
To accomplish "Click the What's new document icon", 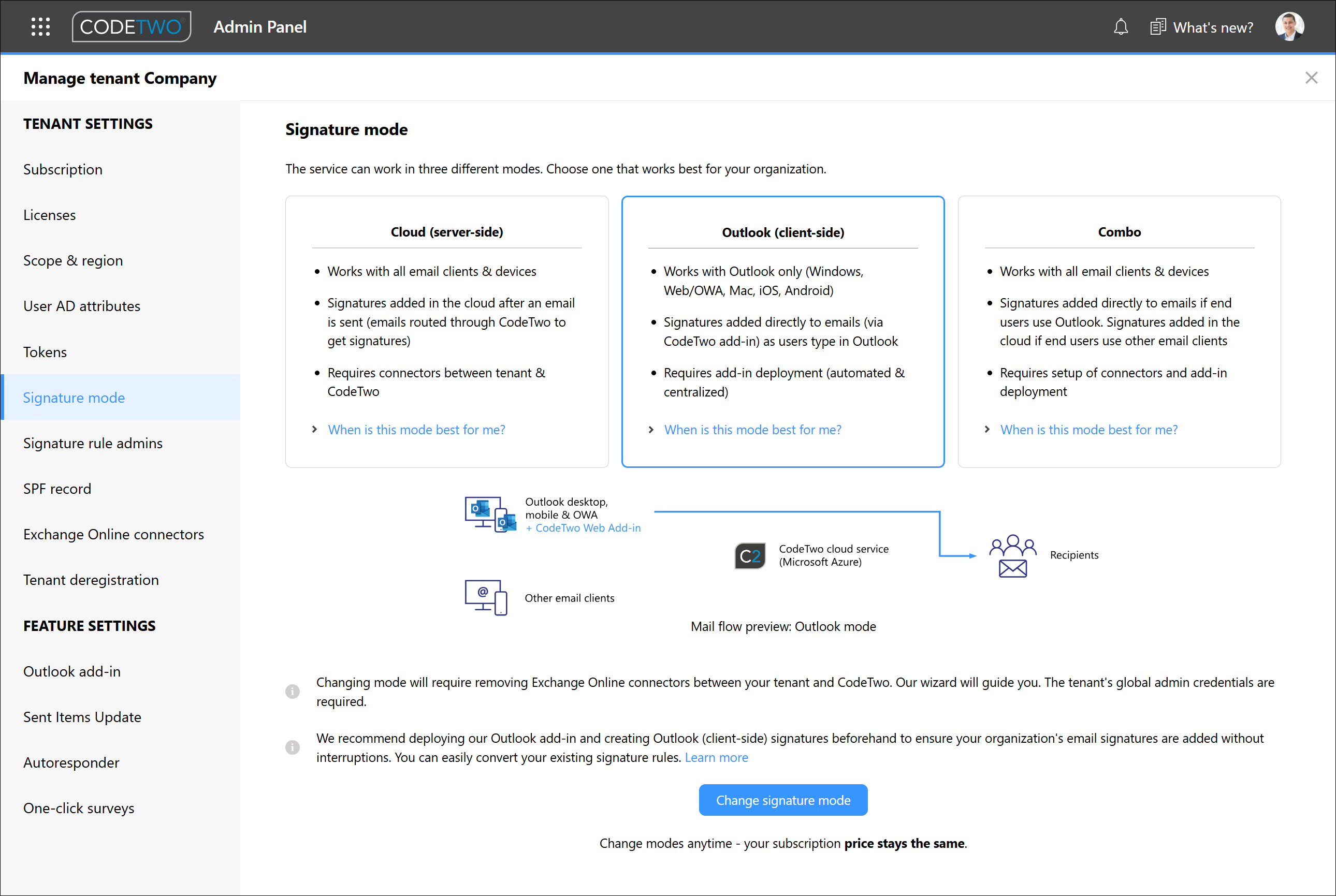I will point(1158,27).
